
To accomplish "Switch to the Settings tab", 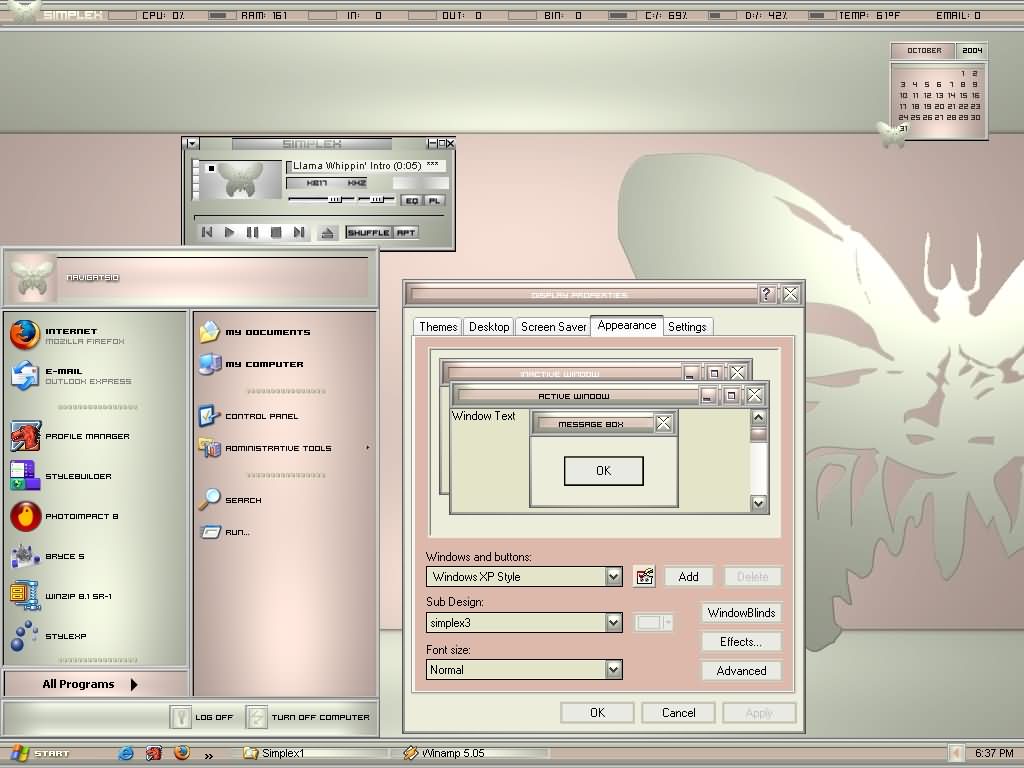I will 687,327.
